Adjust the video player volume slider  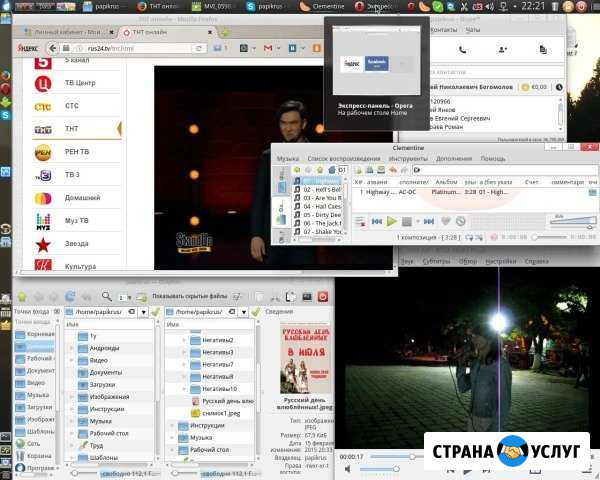379,469
